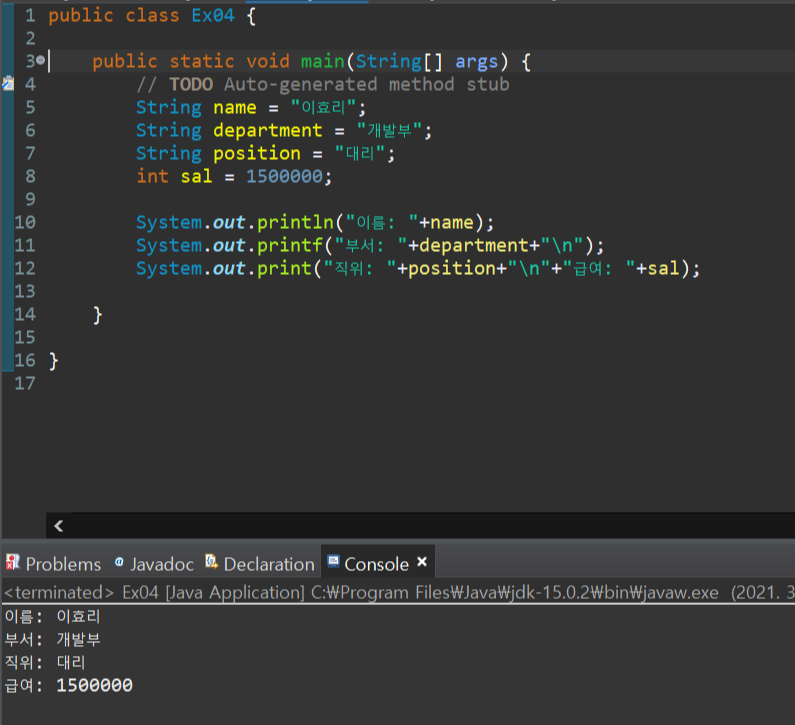Click line number 17 in gutter
This screenshot has width=795, height=725.
point(25,383)
